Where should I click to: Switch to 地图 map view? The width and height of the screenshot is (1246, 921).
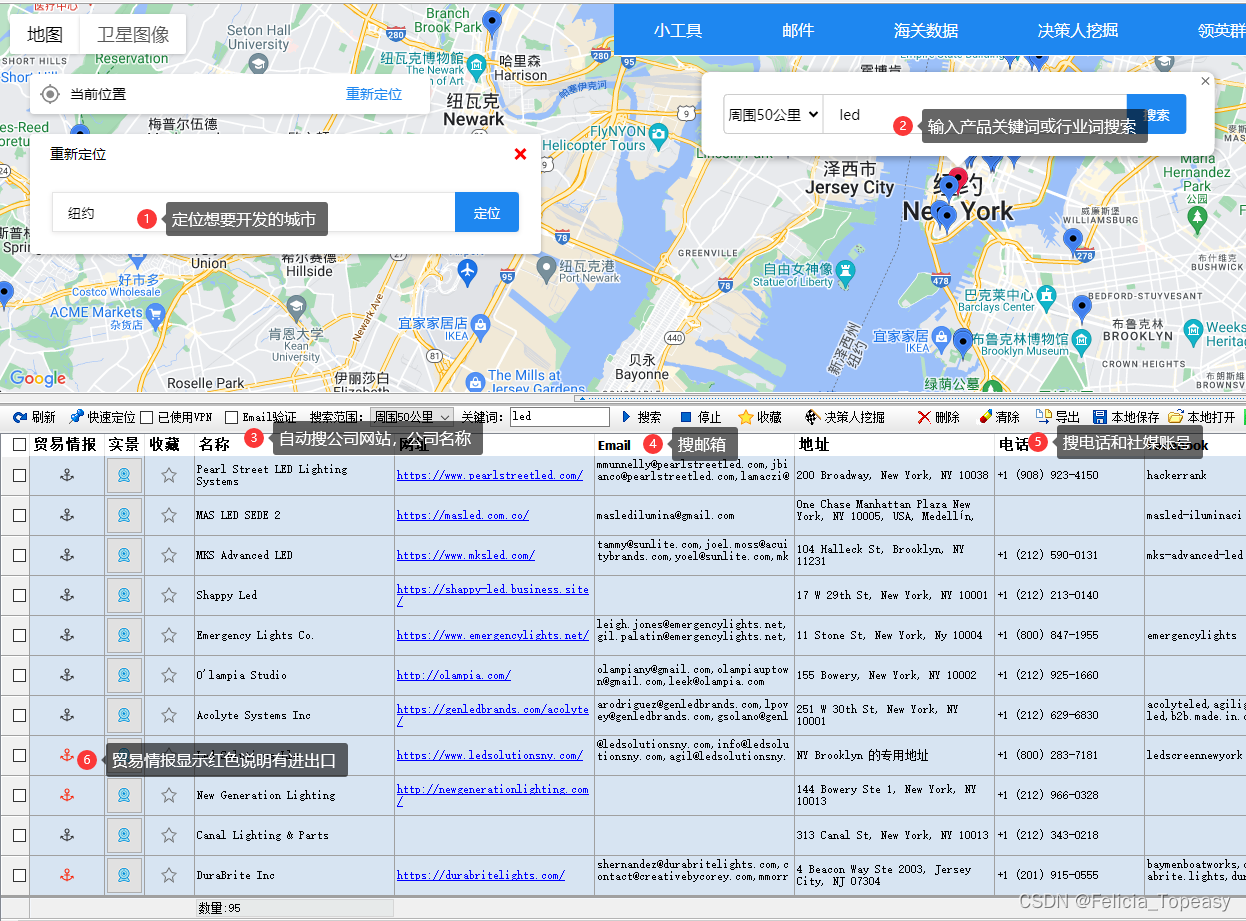click(45, 34)
